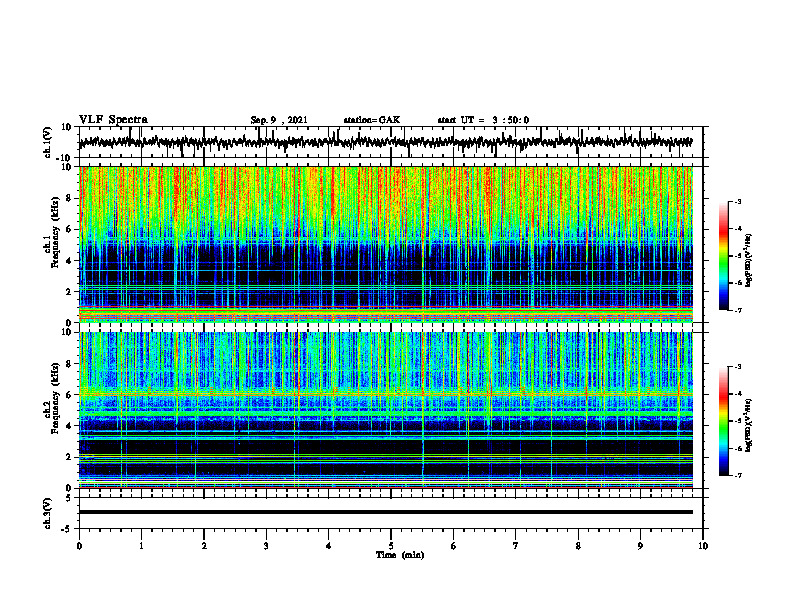This screenshot has height=612, width=792.
Task: Click tick label 6 on the time axis
Action: click(x=453, y=546)
